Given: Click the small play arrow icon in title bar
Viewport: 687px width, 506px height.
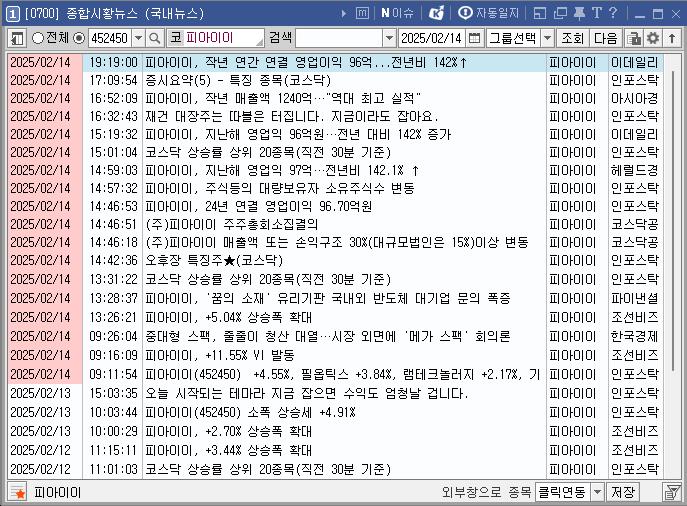Looking at the screenshot, I should (344, 14).
